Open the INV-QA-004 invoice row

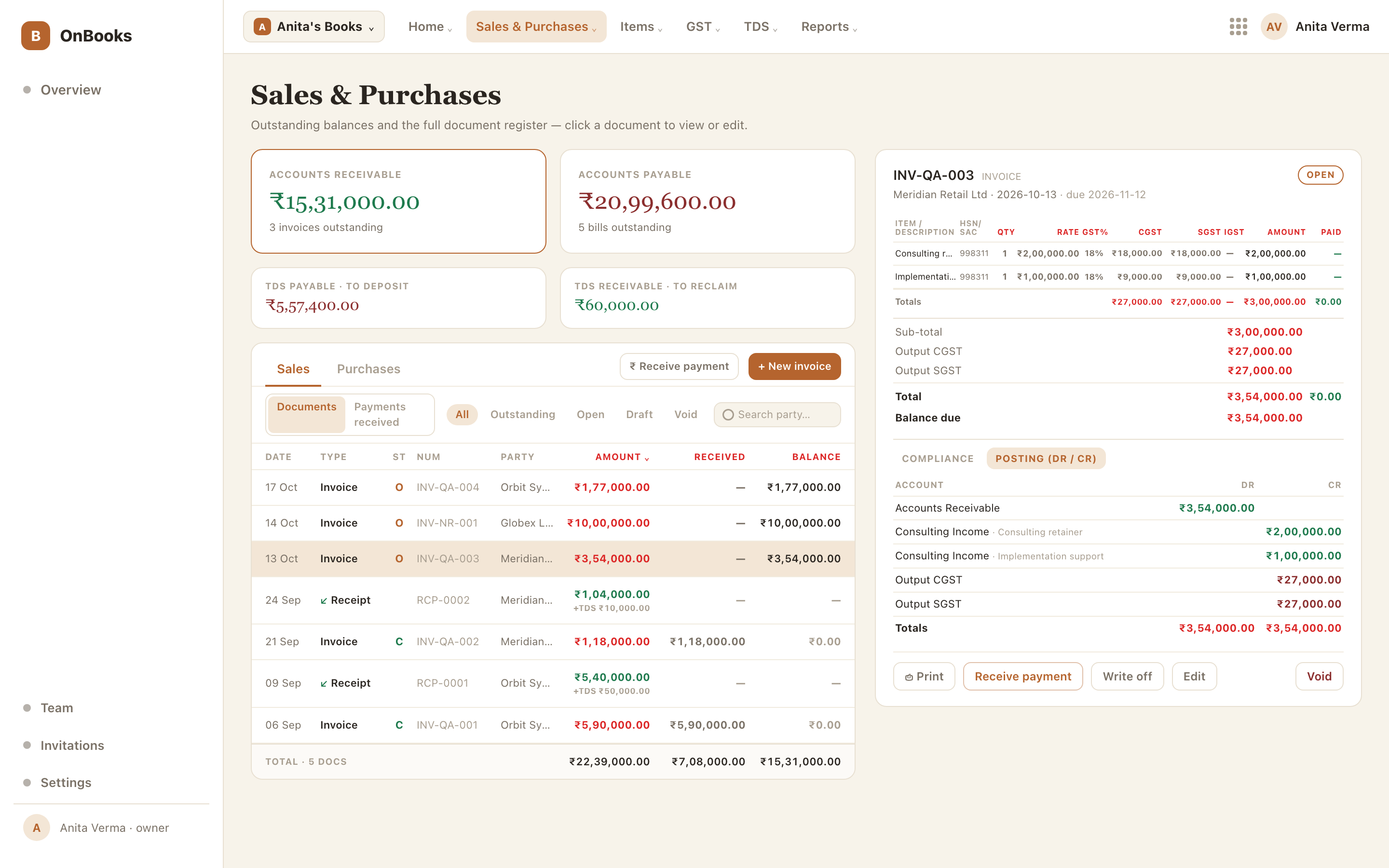point(553,488)
